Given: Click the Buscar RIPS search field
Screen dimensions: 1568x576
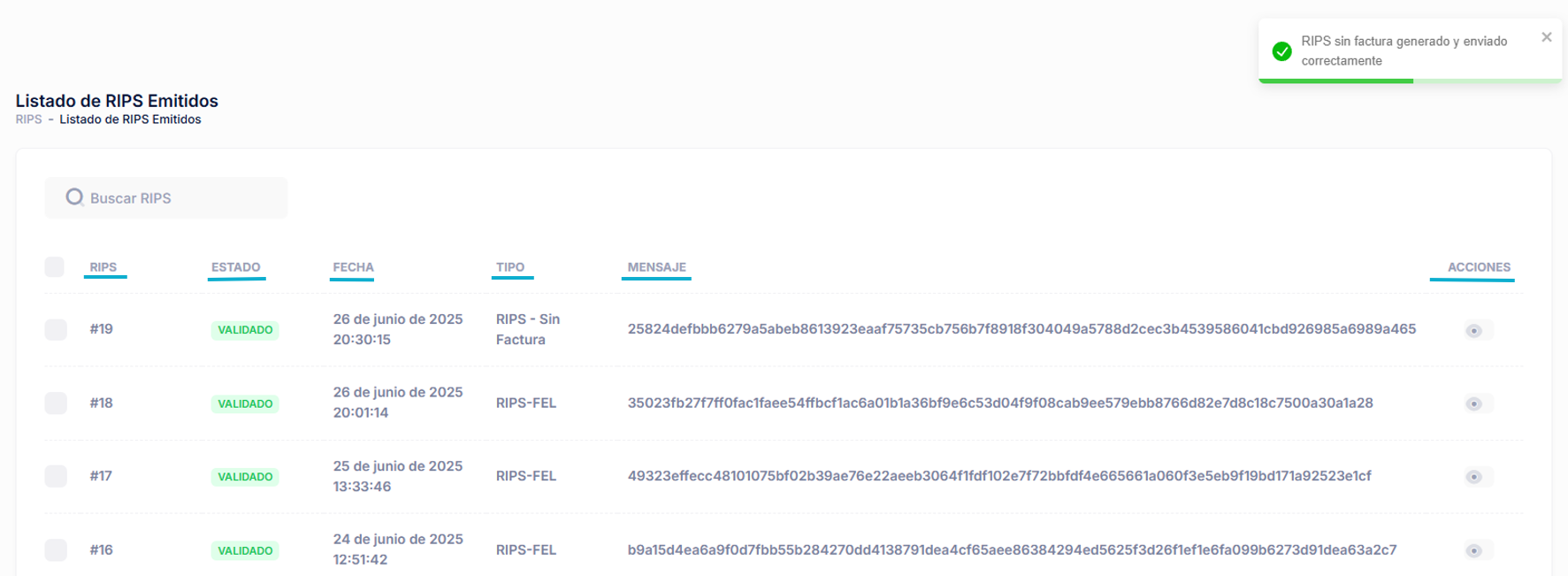Looking at the screenshot, I should tap(177, 198).
